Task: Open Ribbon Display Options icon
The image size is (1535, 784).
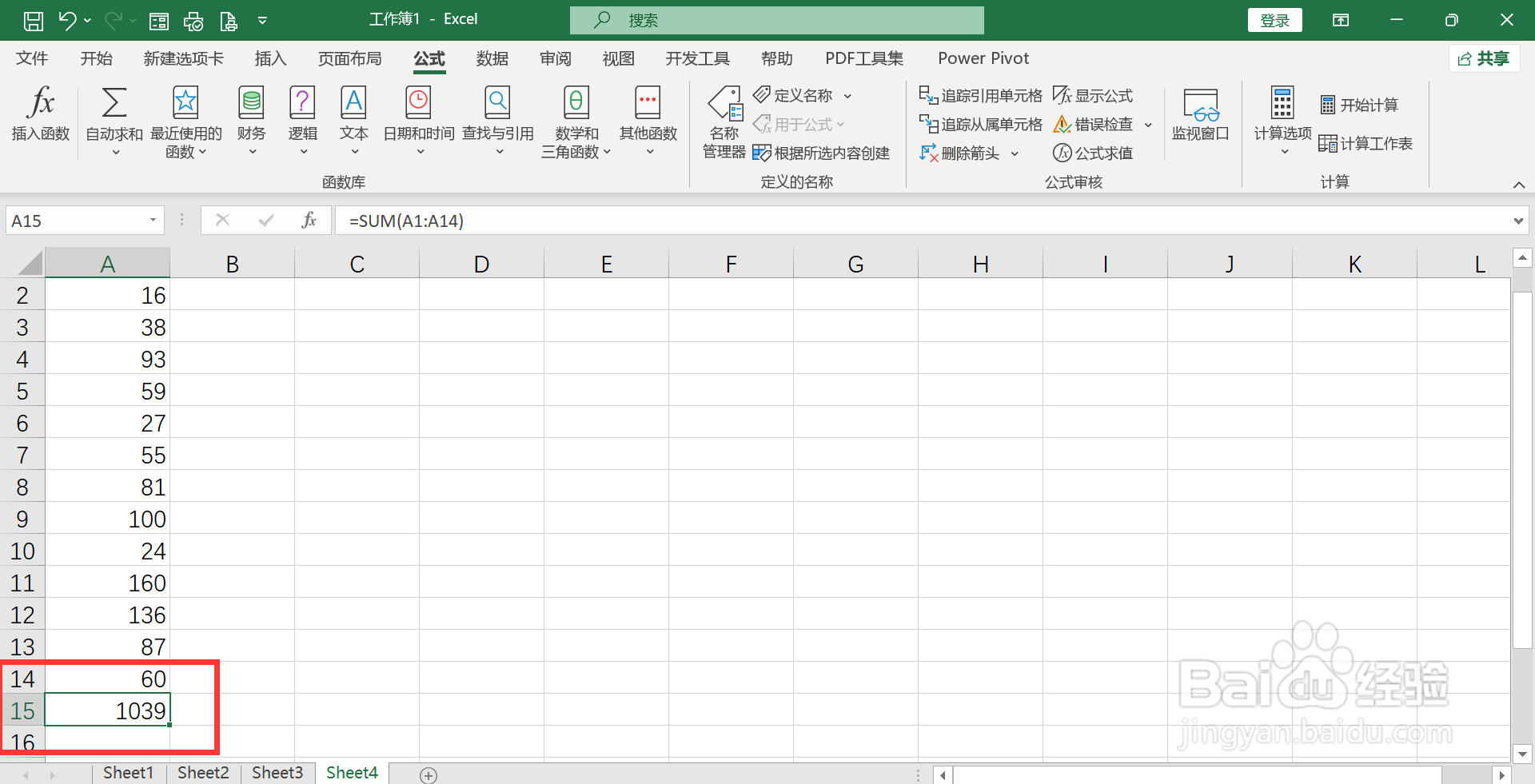Action: 1341,21
